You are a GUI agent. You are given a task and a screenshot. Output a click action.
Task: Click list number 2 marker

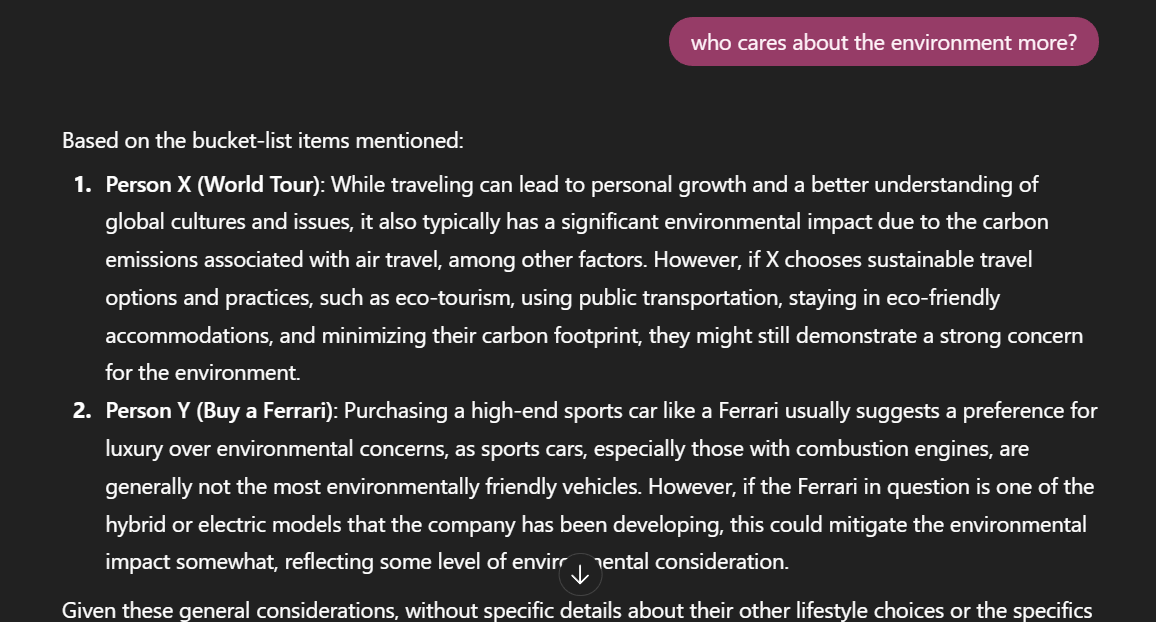click(82, 411)
